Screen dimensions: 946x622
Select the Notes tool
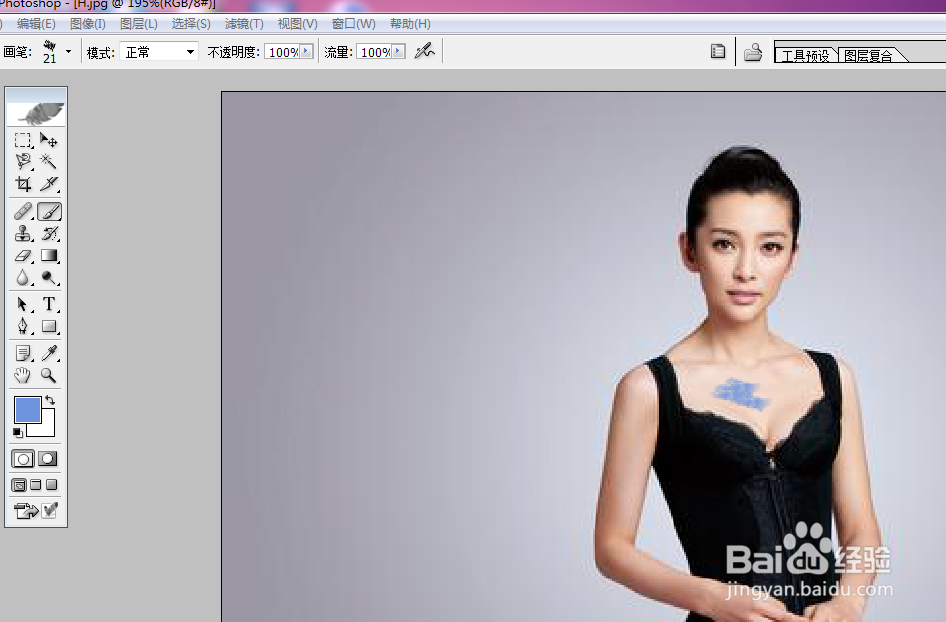23,353
